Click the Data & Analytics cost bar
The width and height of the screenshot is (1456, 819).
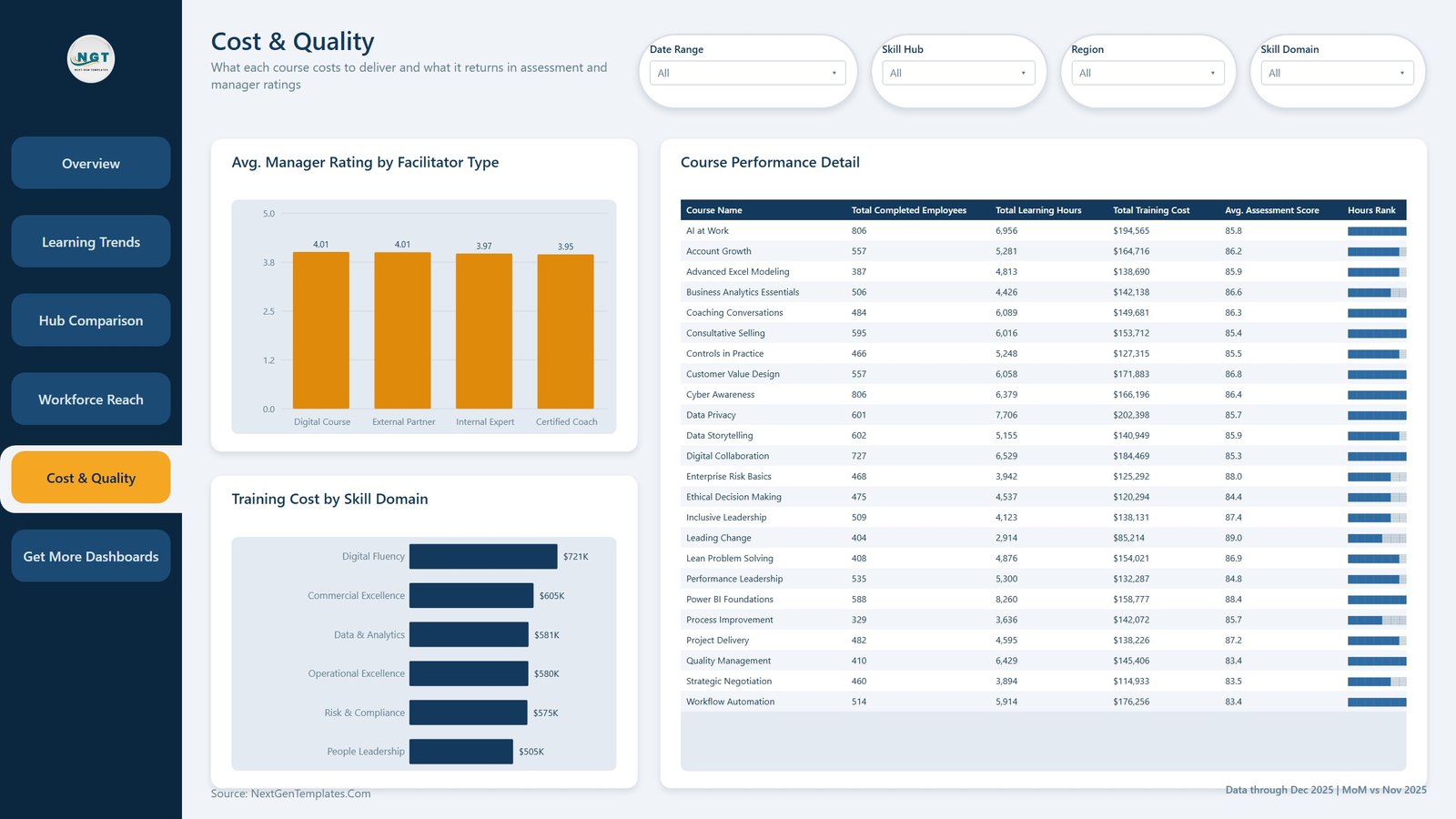pos(469,634)
